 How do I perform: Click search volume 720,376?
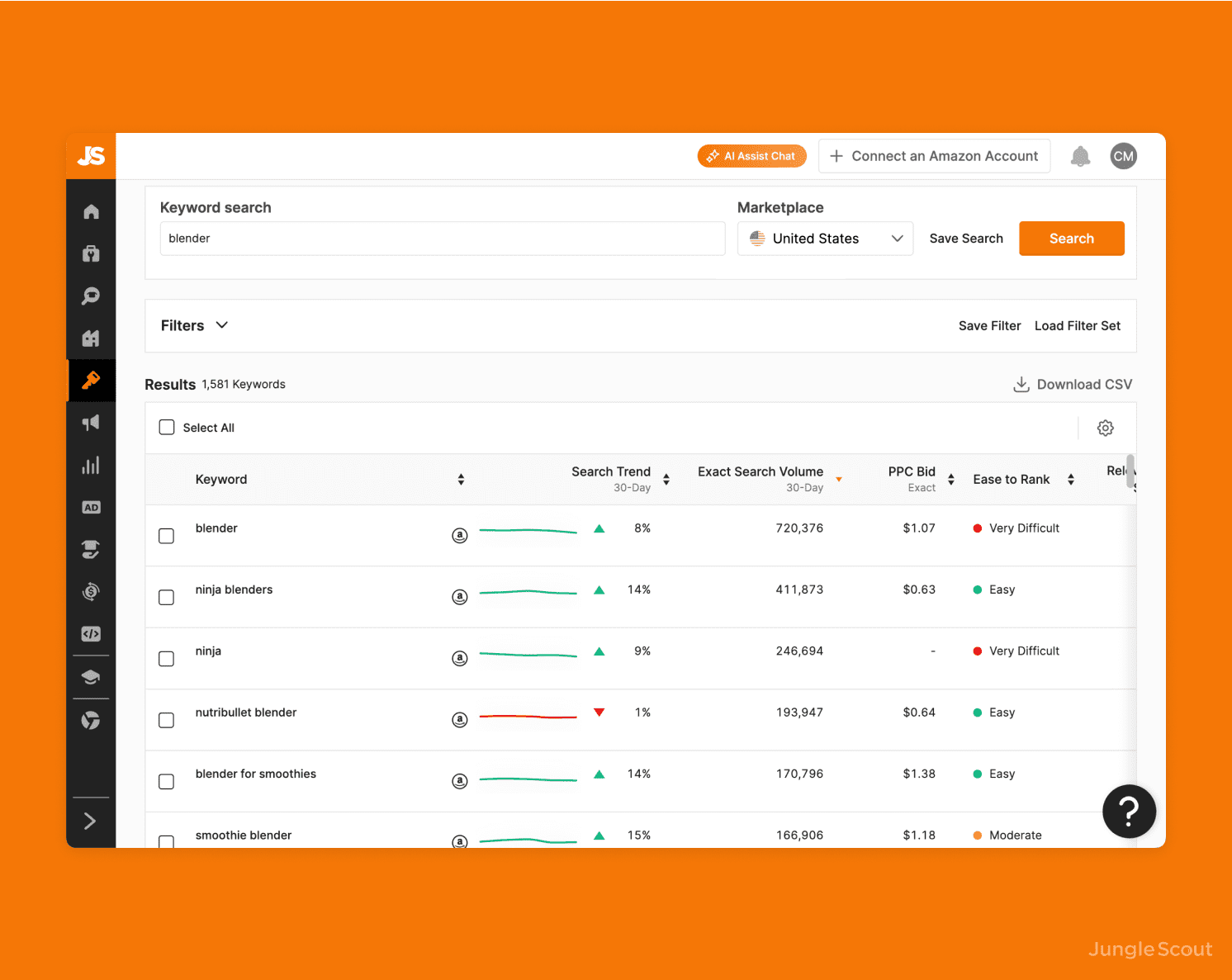click(799, 528)
